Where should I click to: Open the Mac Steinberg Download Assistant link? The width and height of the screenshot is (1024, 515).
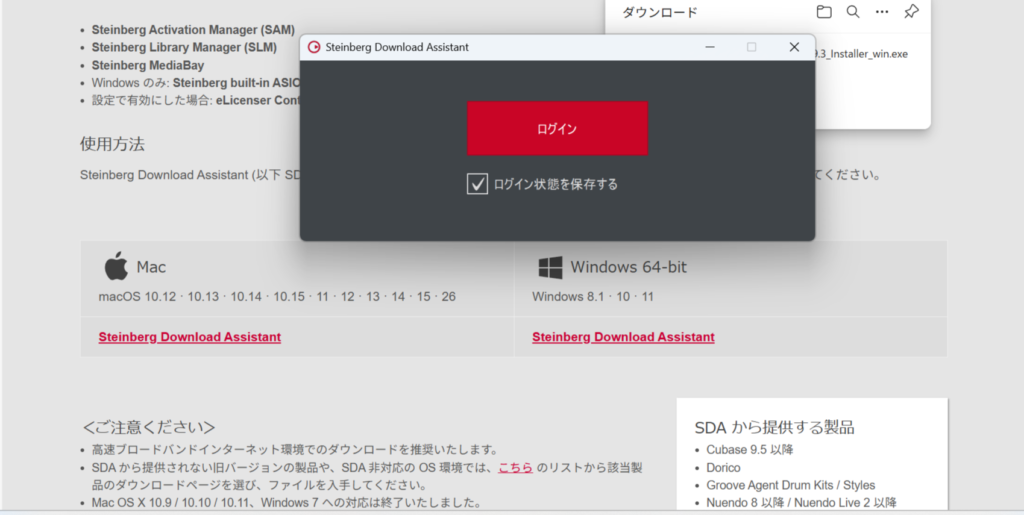tap(189, 337)
